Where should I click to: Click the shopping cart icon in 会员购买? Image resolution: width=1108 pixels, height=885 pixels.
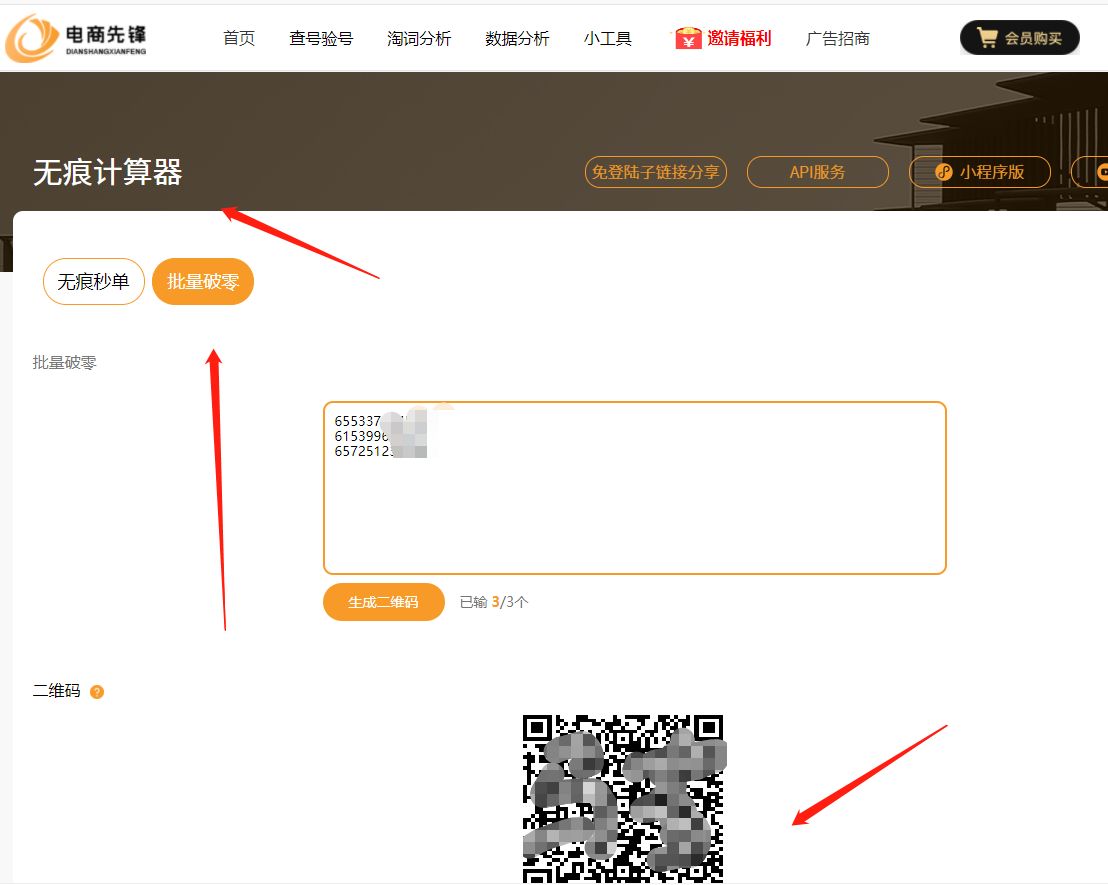tap(987, 37)
